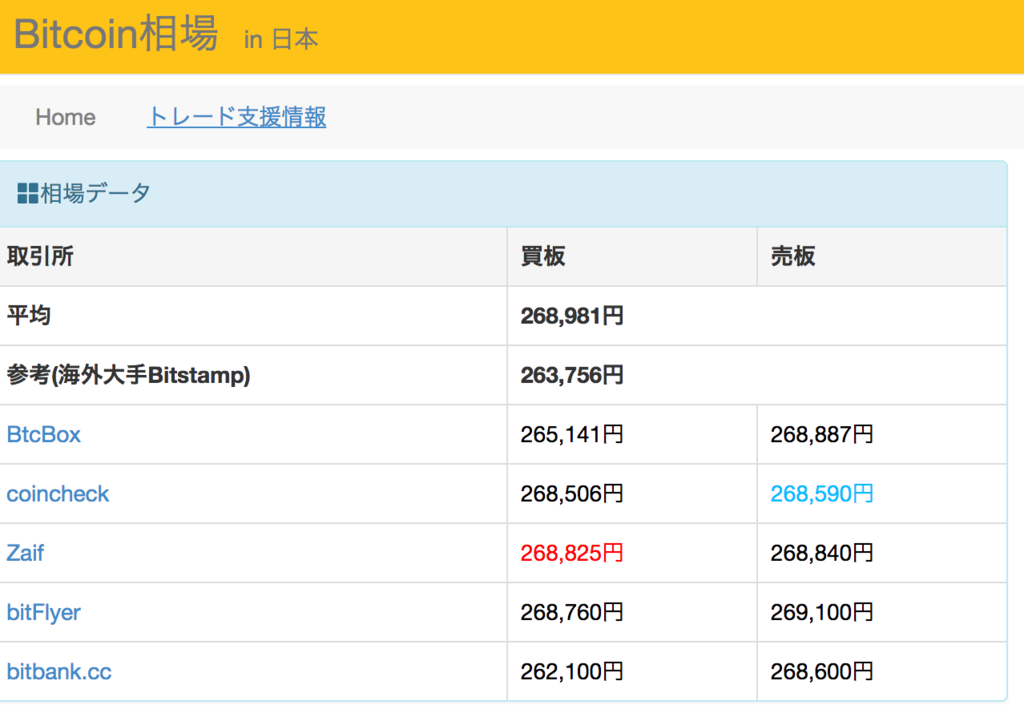Click the Bitcoin相場 site title

[x=116, y=33]
